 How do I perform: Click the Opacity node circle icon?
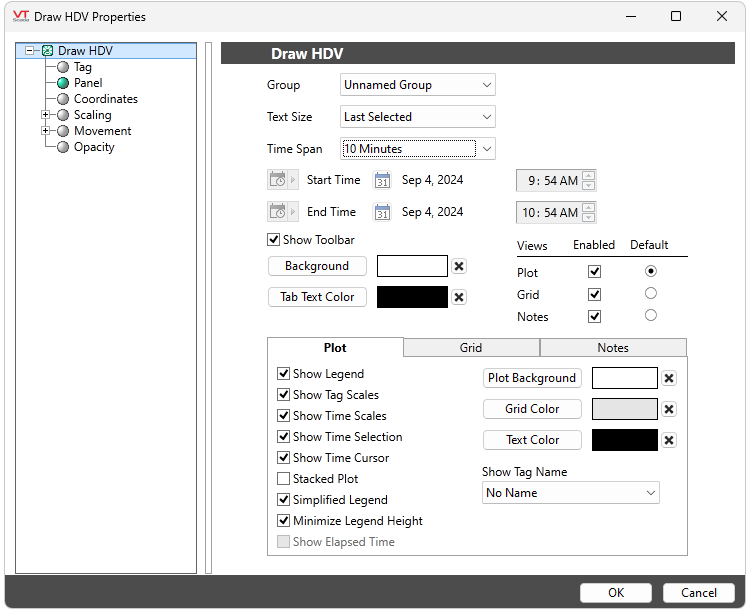(63, 147)
